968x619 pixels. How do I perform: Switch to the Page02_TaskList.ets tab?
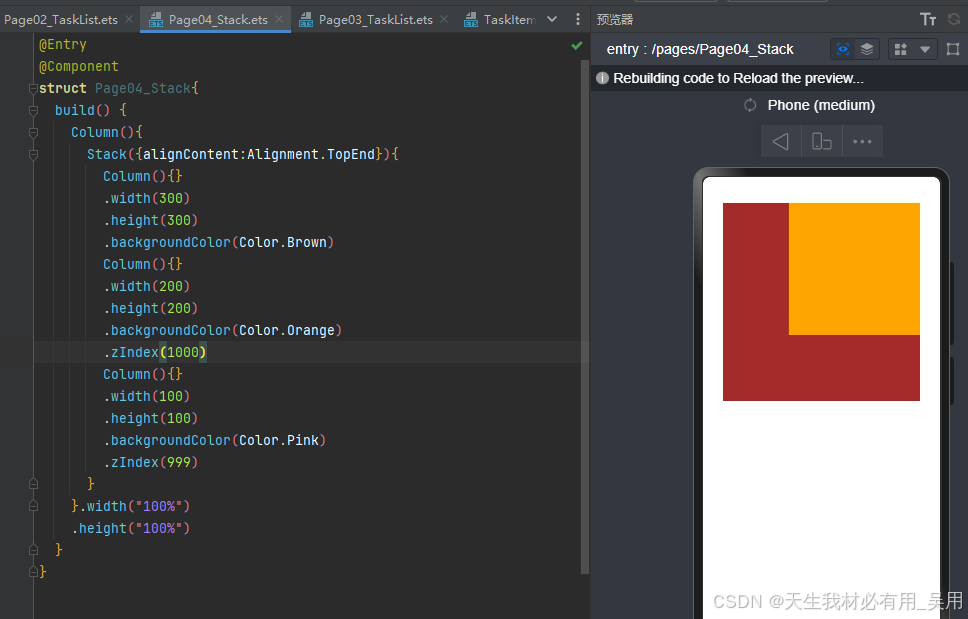(60, 20)
